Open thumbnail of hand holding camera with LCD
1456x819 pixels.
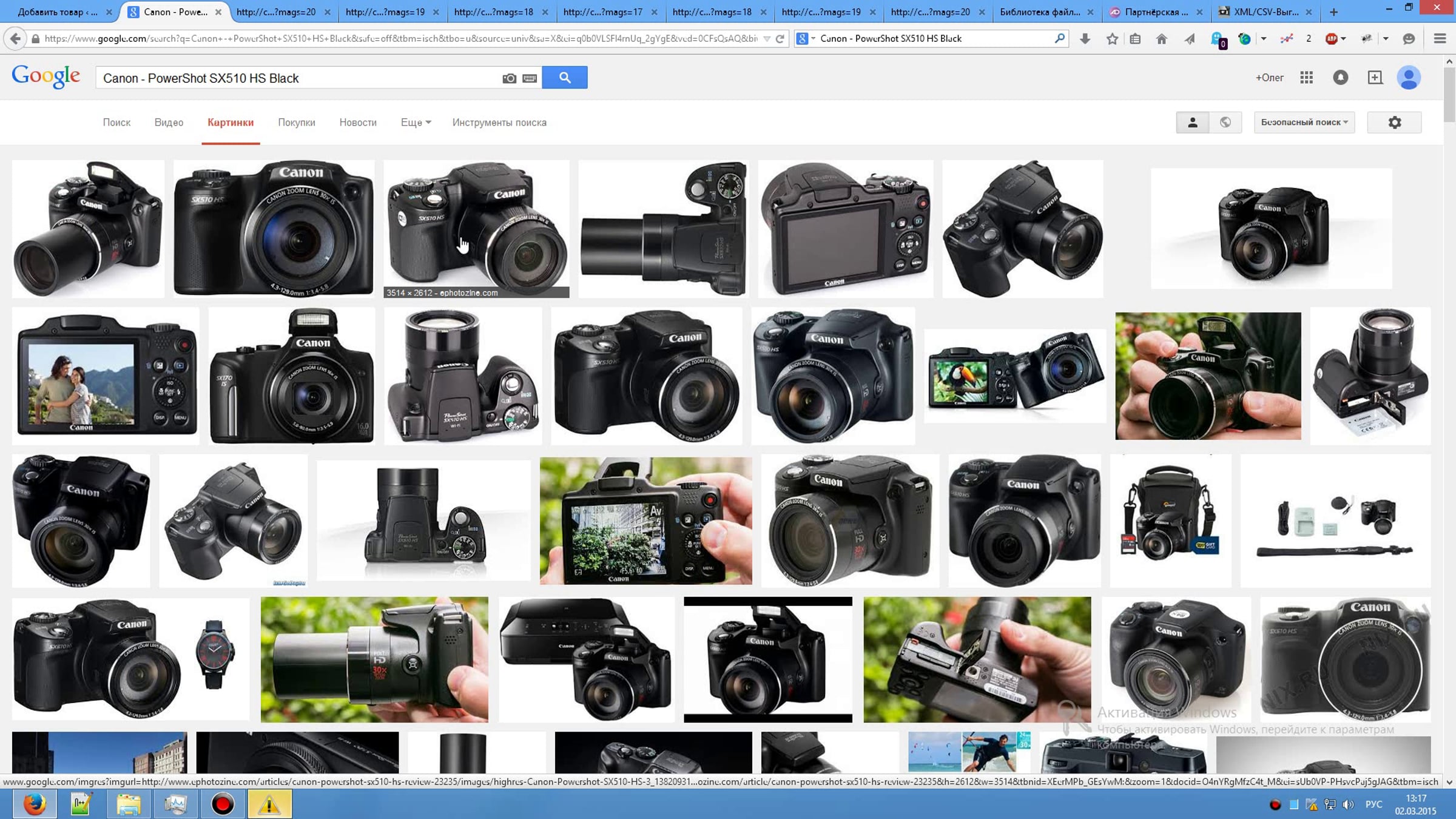point(646,521)
